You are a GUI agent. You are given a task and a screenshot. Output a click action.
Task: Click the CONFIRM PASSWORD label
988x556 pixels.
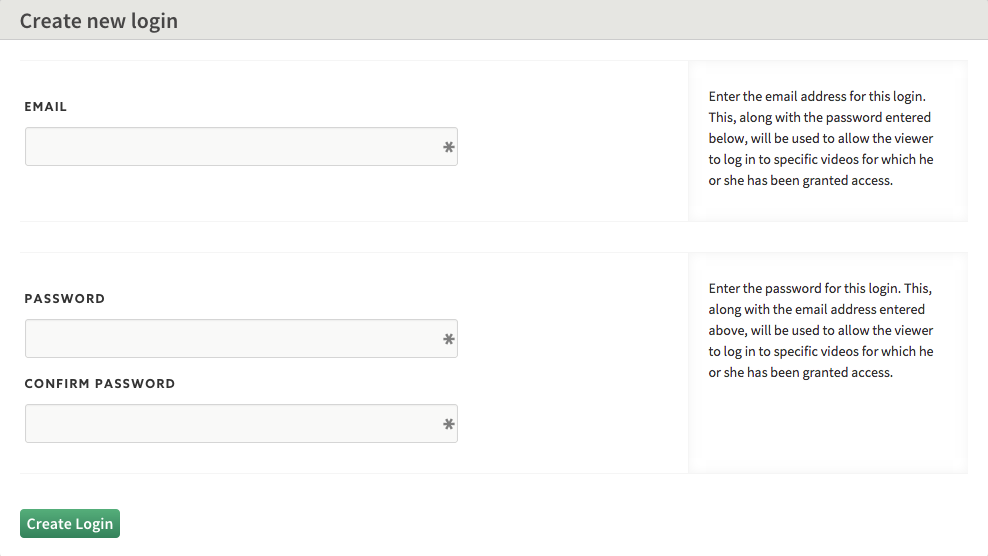tap(100, 384)
